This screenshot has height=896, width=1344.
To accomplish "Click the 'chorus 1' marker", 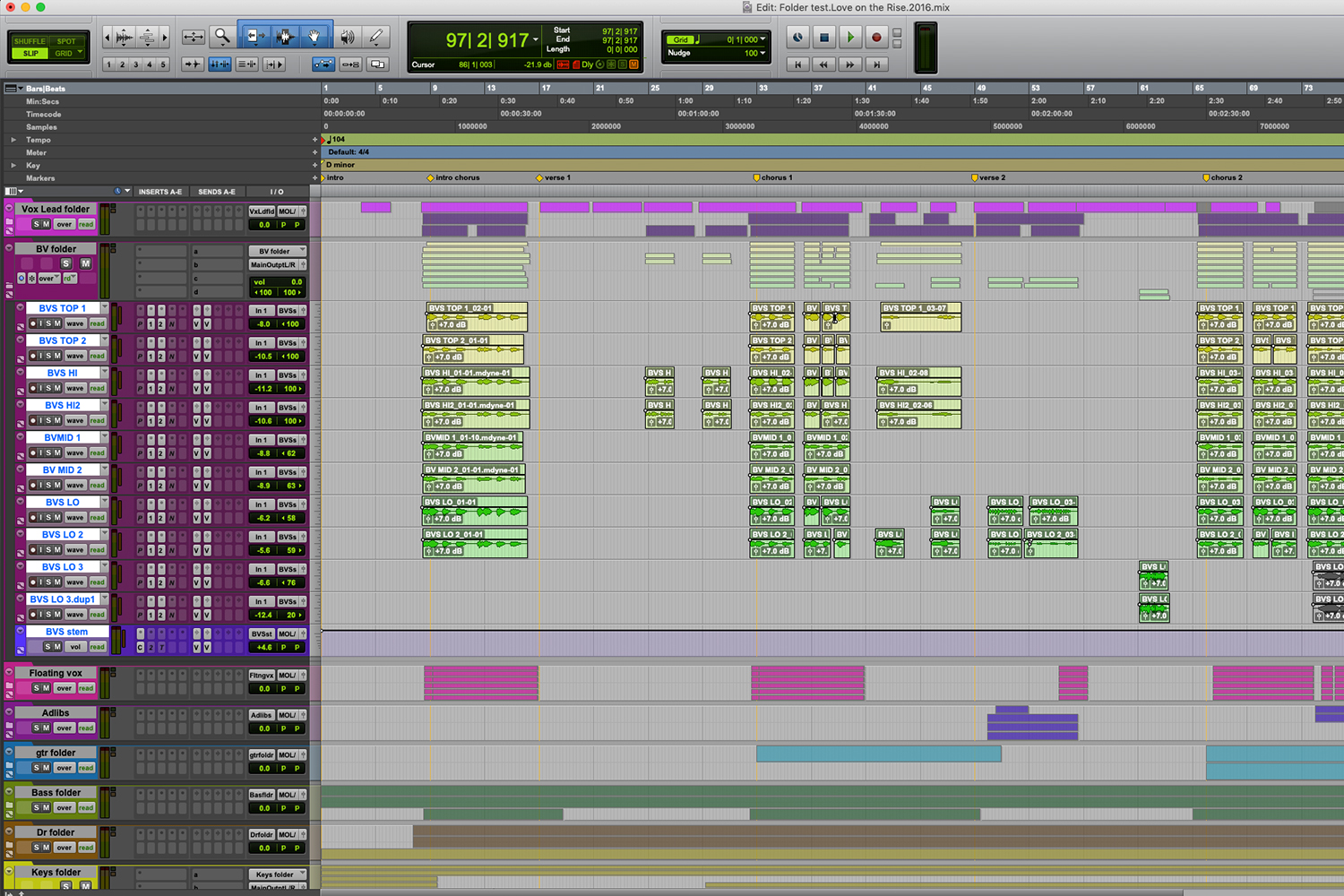I will click(x=772, y=178).
